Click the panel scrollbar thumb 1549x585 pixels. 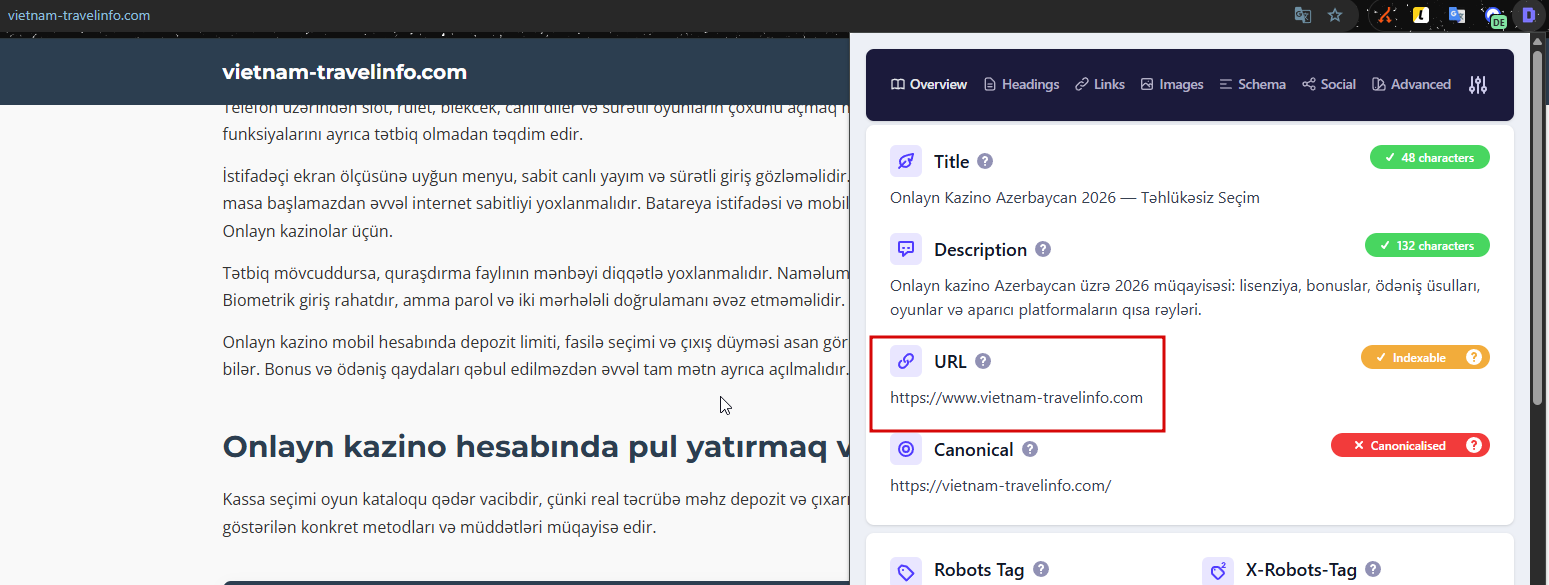[x=1537, y=228]
